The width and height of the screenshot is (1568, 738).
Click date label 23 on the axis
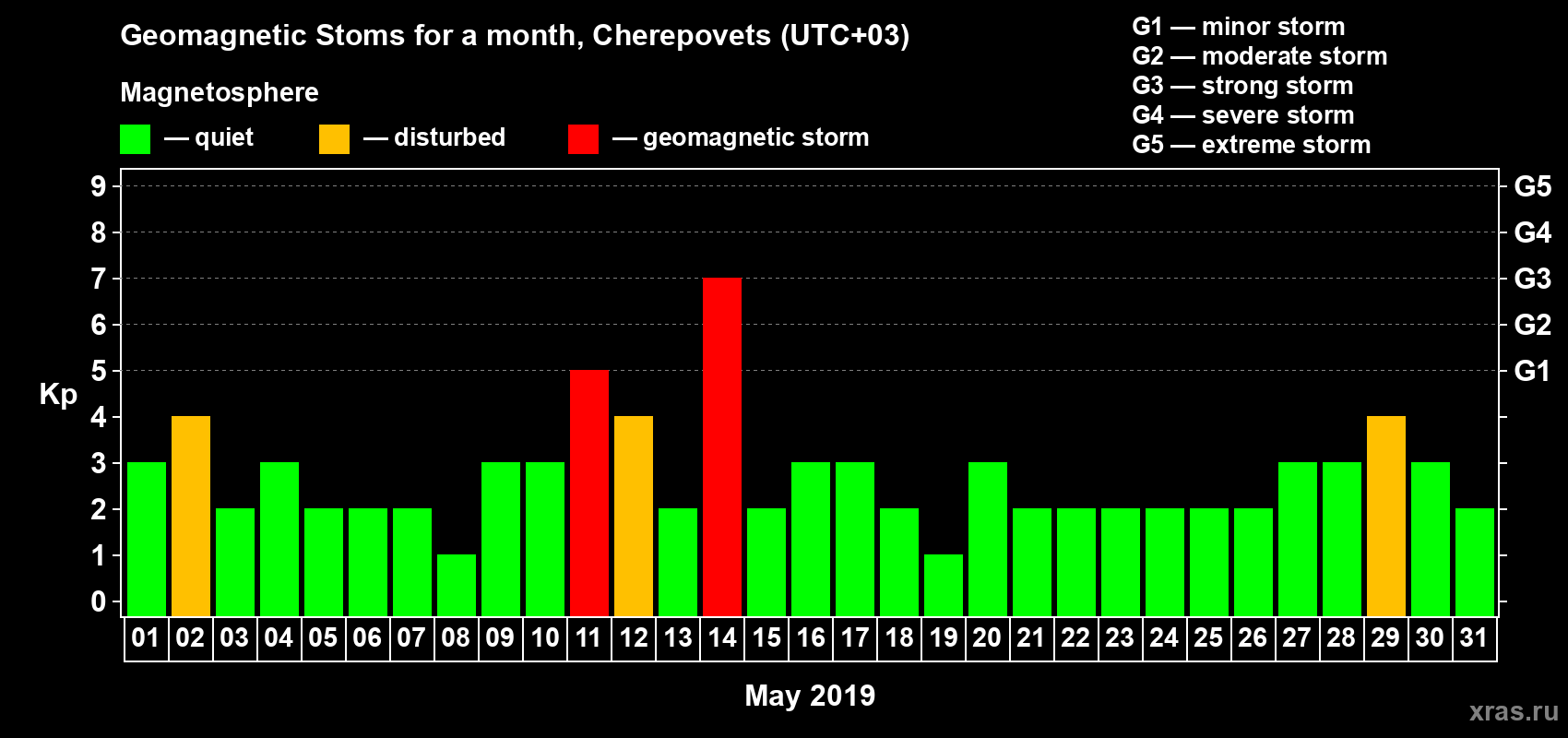click(x=1120, y=637)
